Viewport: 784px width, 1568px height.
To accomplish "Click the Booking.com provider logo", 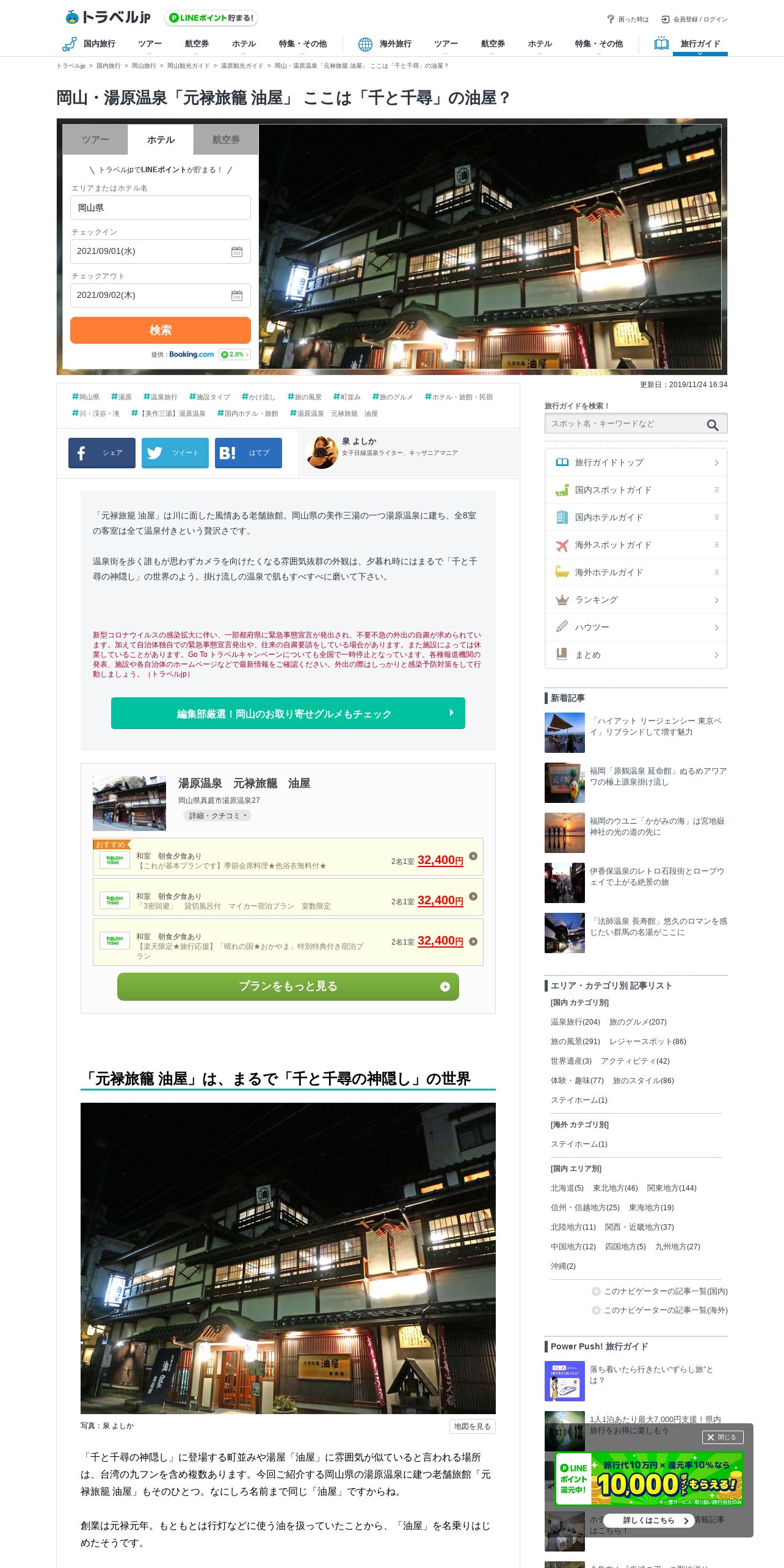I will point(191,354).
